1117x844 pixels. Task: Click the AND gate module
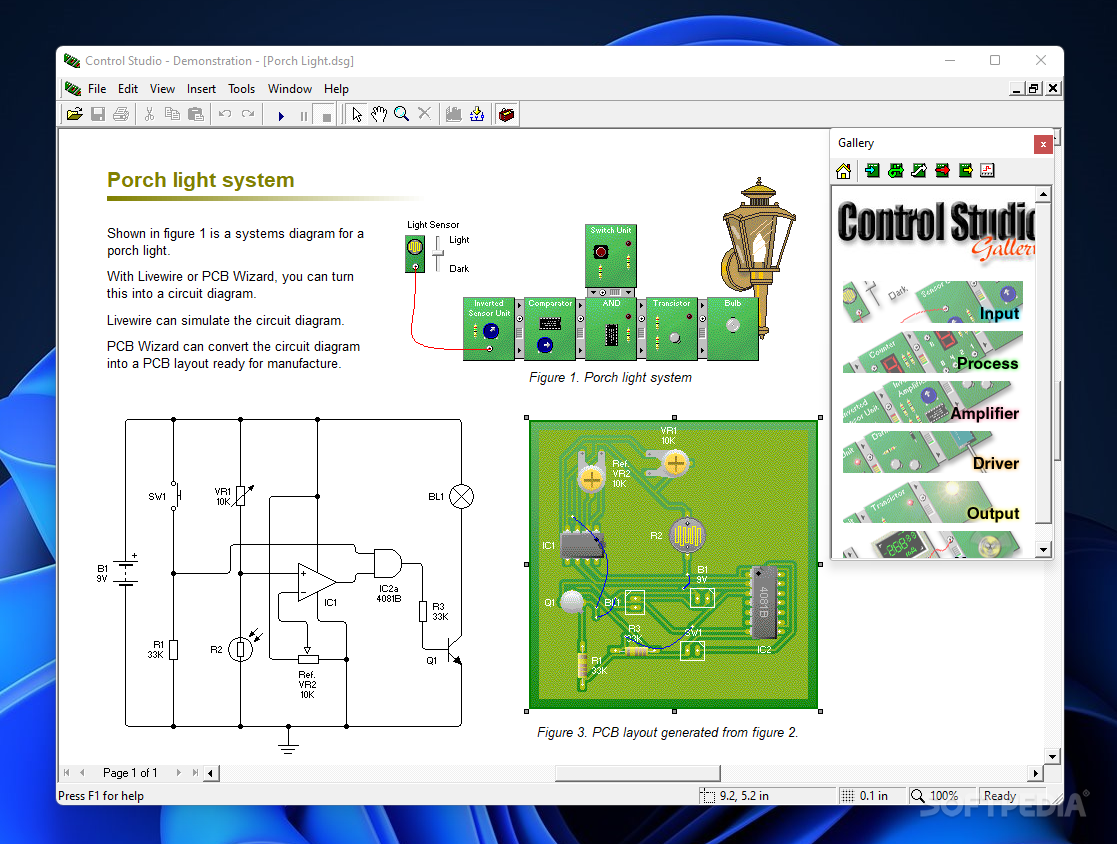click(611, 329)
